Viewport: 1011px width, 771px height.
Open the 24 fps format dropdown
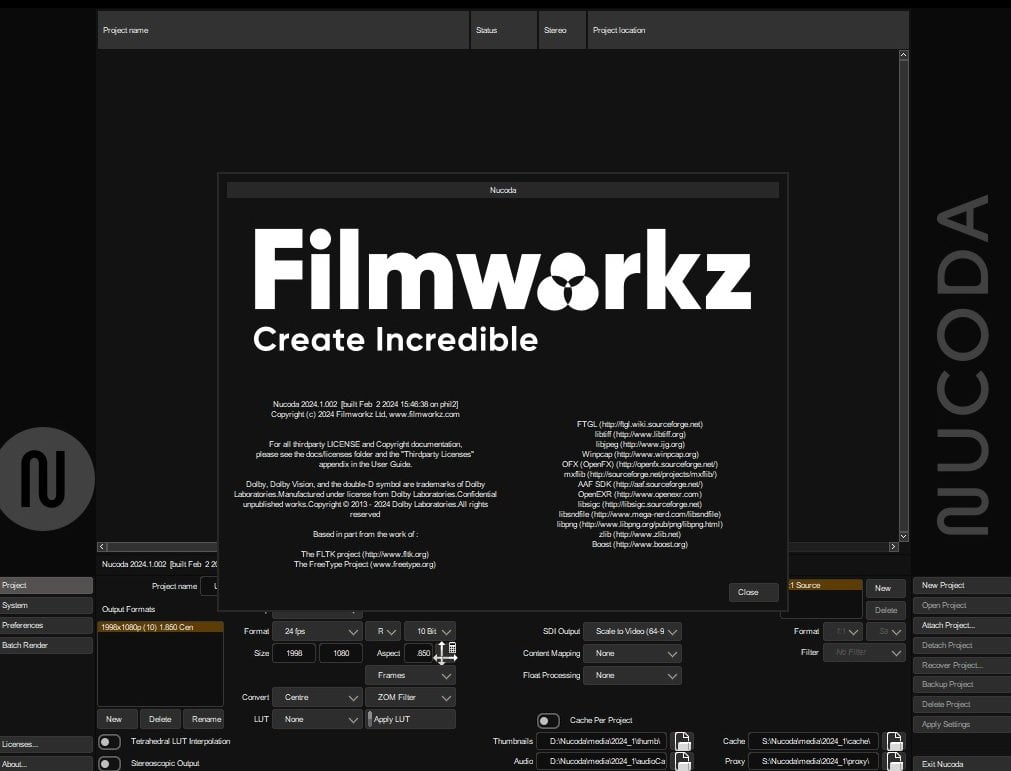317,631
